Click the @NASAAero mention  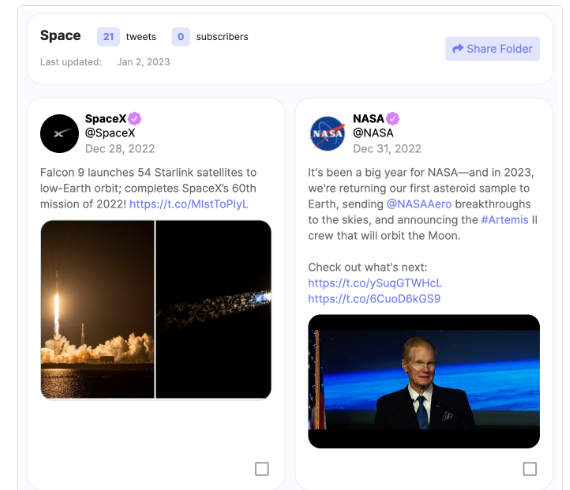419,204
